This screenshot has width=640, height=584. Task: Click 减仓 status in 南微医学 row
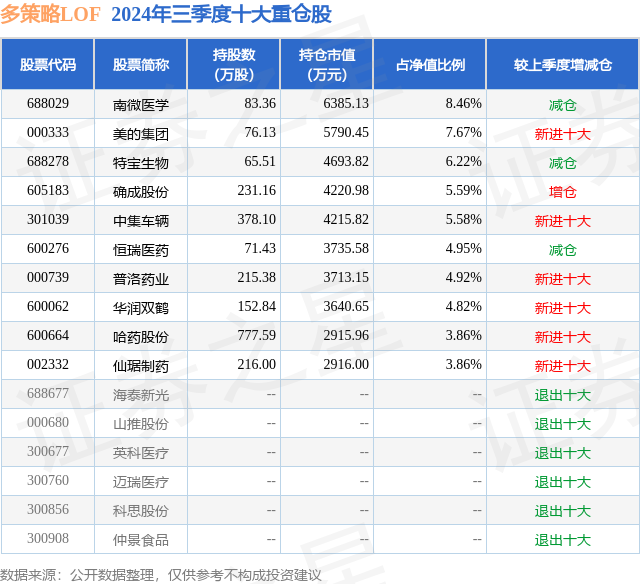click(x=563, y=105)
